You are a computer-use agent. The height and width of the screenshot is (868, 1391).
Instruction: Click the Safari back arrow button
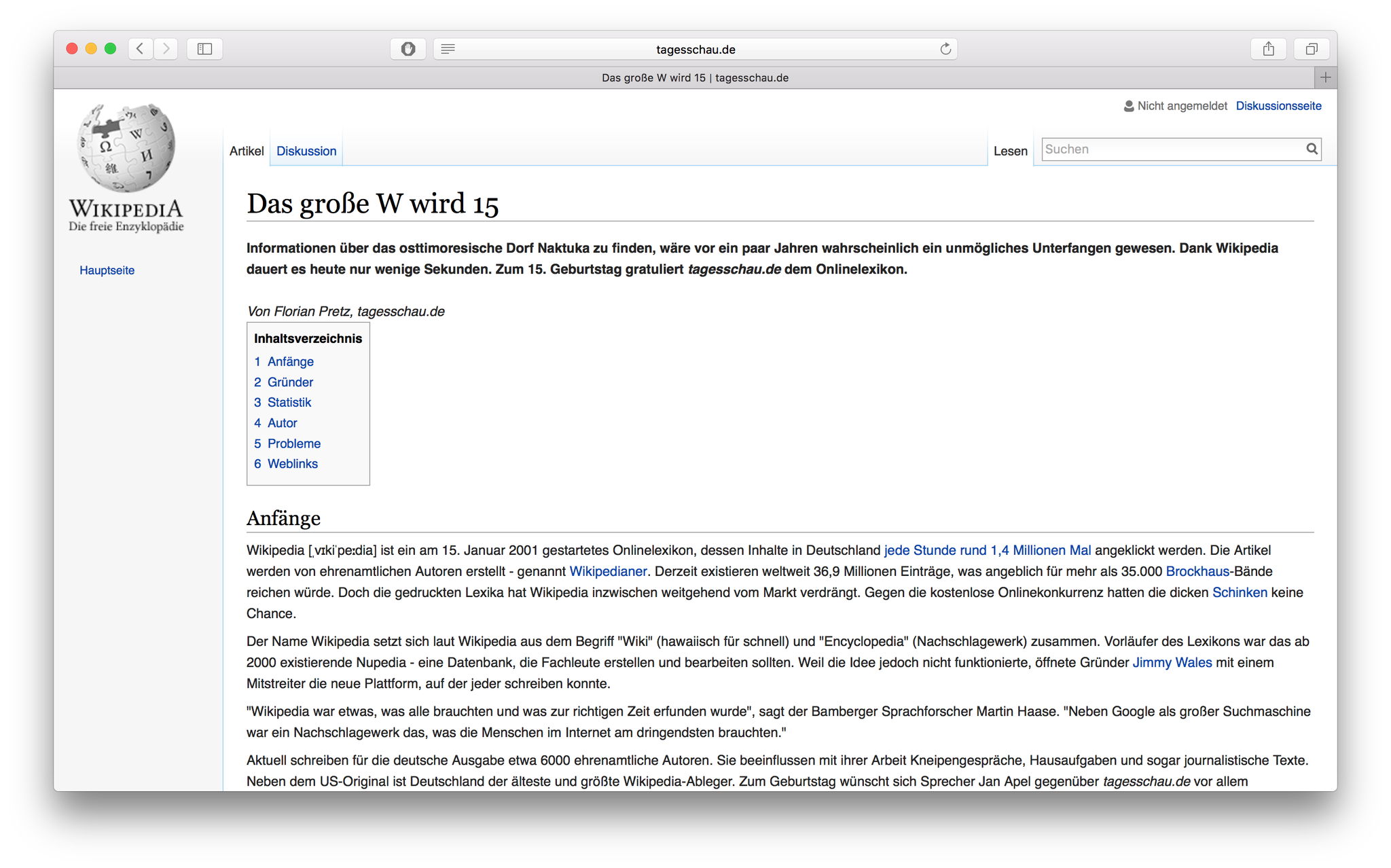(141, 49)
